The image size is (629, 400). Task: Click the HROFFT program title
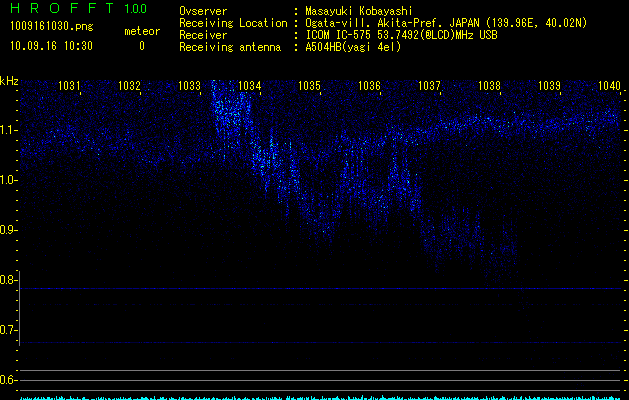(62, 8)
